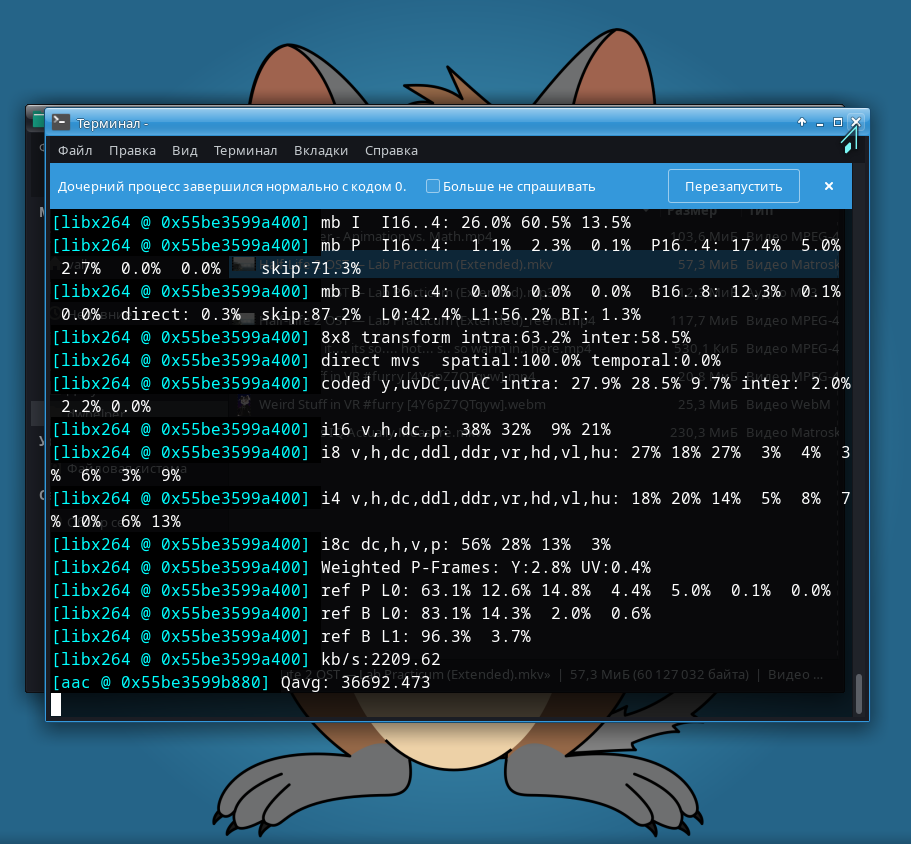Toggle keep-above arrow in the terminal title bar

tap(802, 122)
